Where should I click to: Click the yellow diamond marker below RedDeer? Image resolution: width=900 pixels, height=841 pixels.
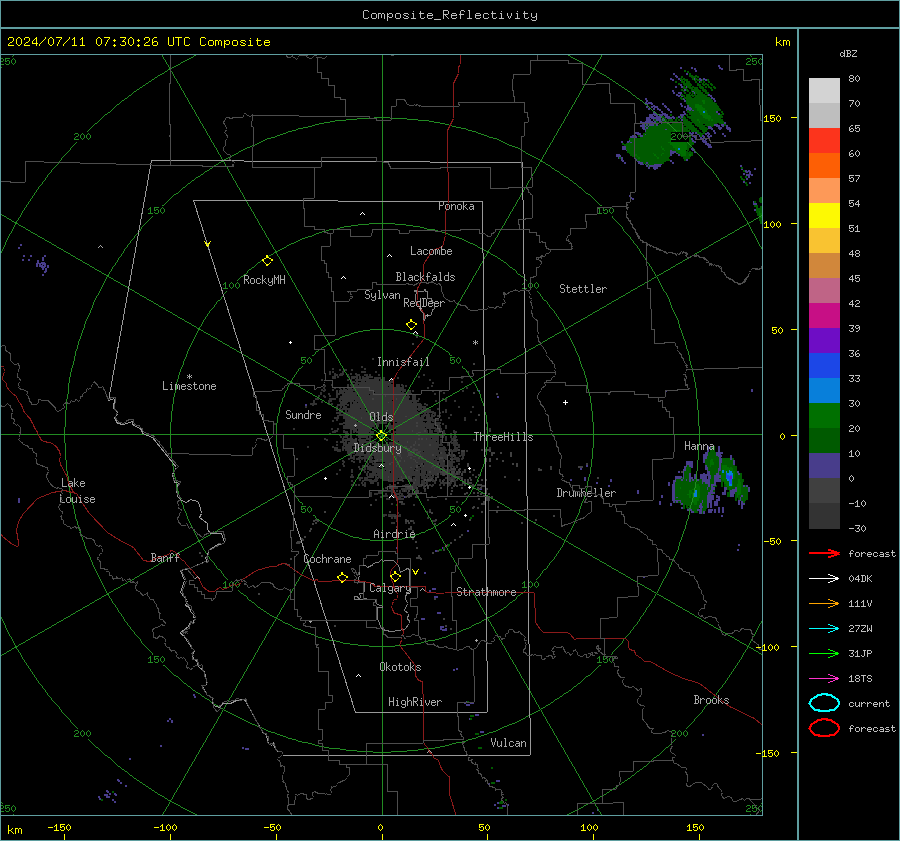pyautogui.click(x=412, y=325)
